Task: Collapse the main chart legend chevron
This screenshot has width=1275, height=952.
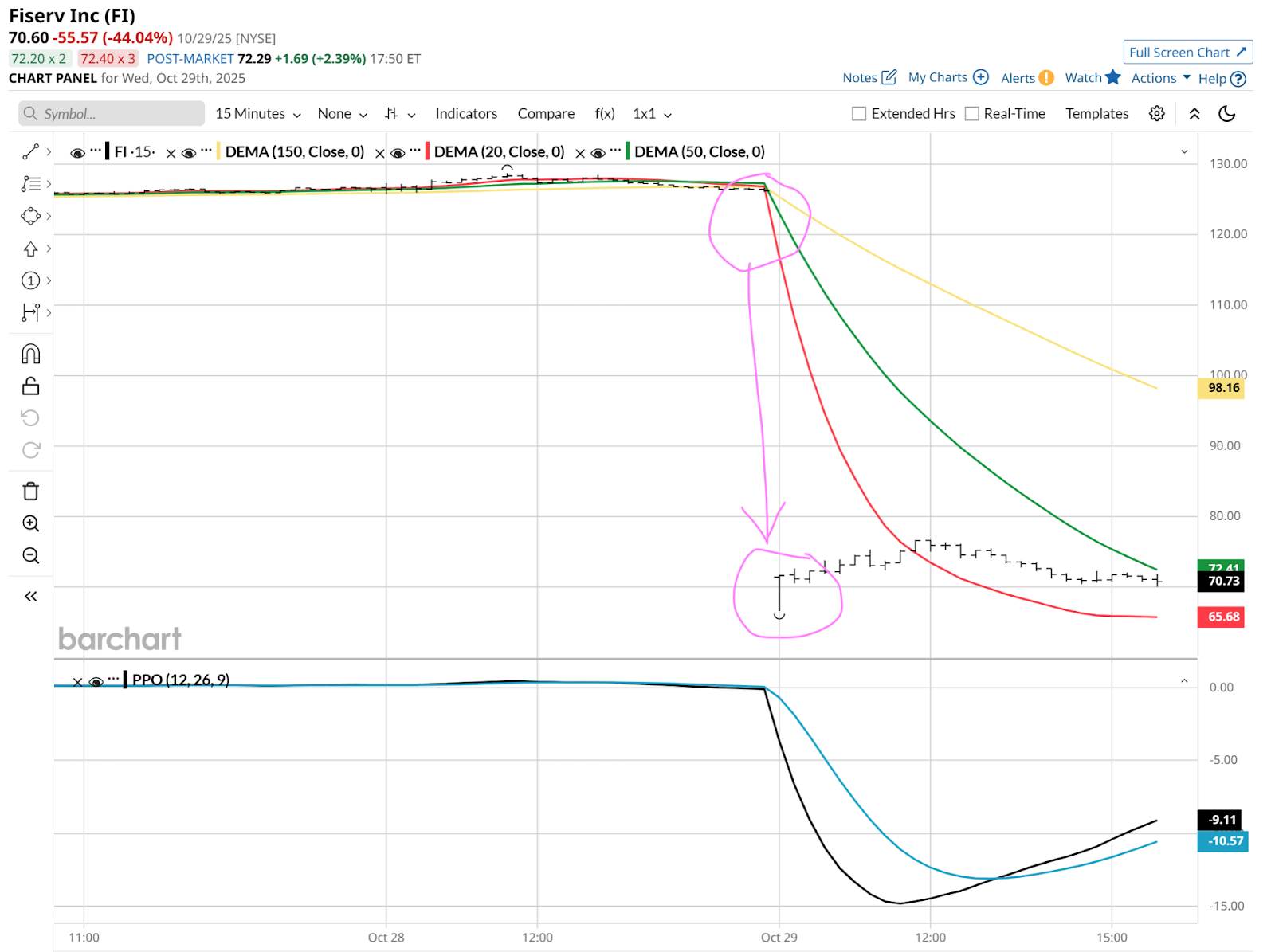Action: [x=1184, y=152]
